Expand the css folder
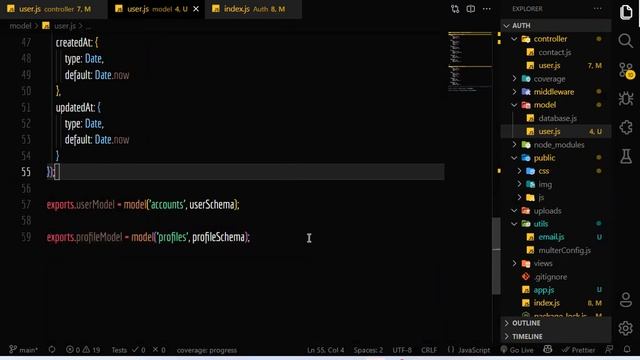This screenshot has width=640, height=360. click(519, 171)
